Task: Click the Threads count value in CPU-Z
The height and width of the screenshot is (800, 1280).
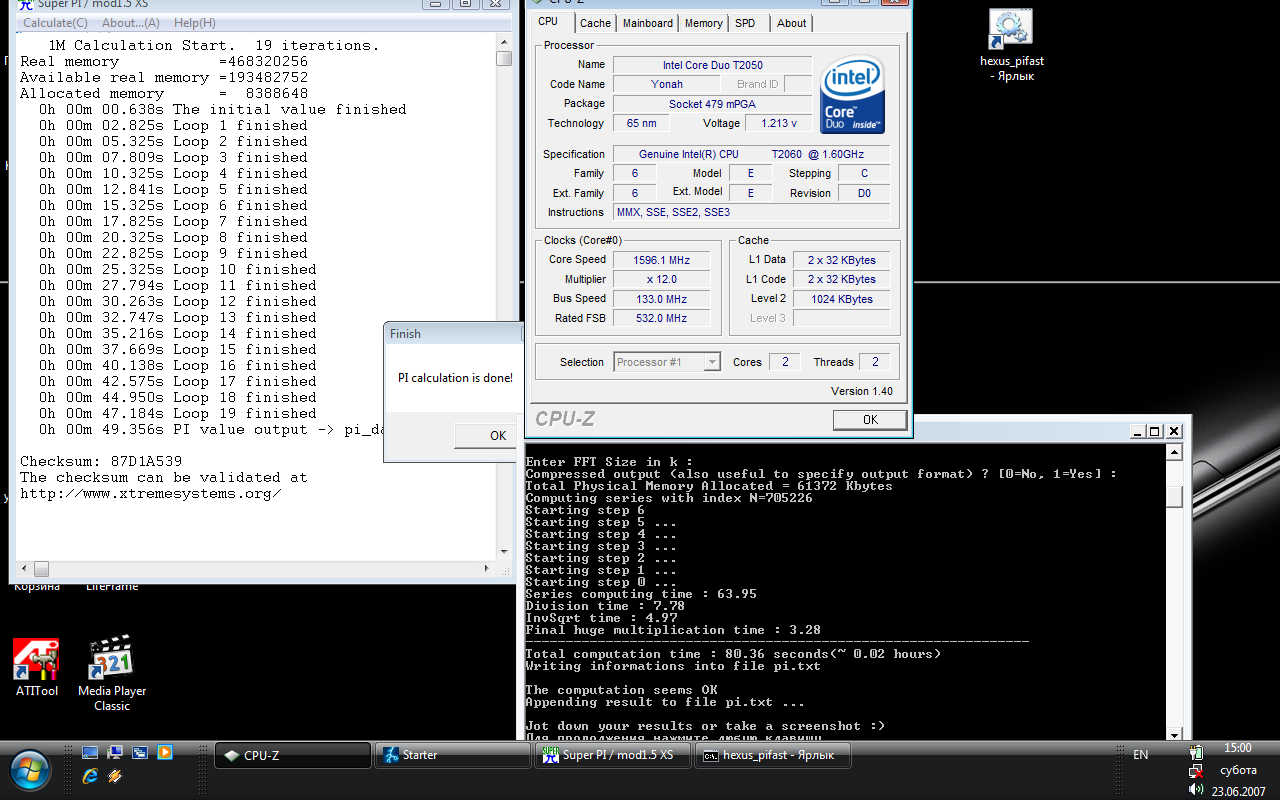Action: (875, 362)
